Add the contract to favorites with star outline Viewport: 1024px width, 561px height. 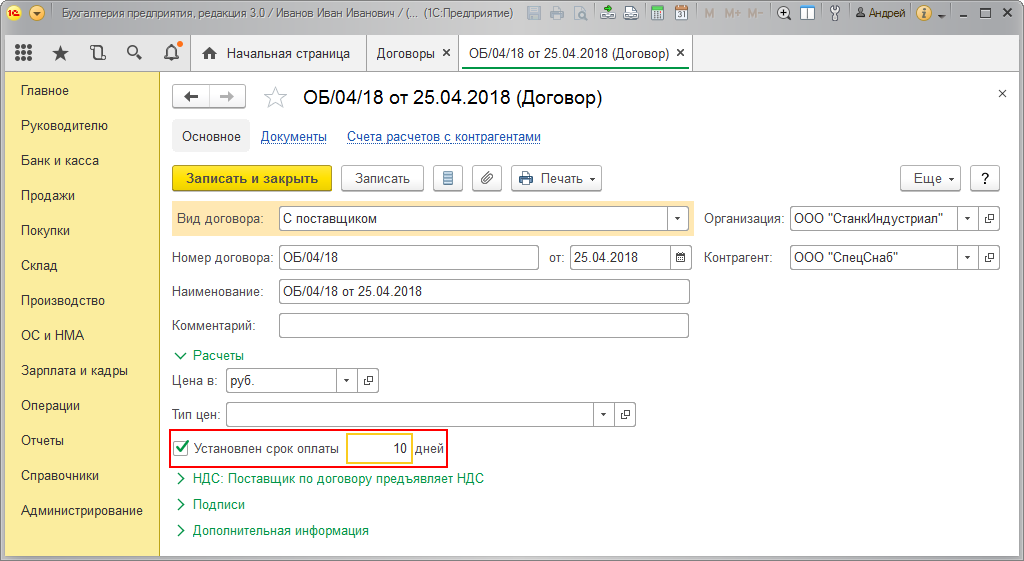(275, 97)
